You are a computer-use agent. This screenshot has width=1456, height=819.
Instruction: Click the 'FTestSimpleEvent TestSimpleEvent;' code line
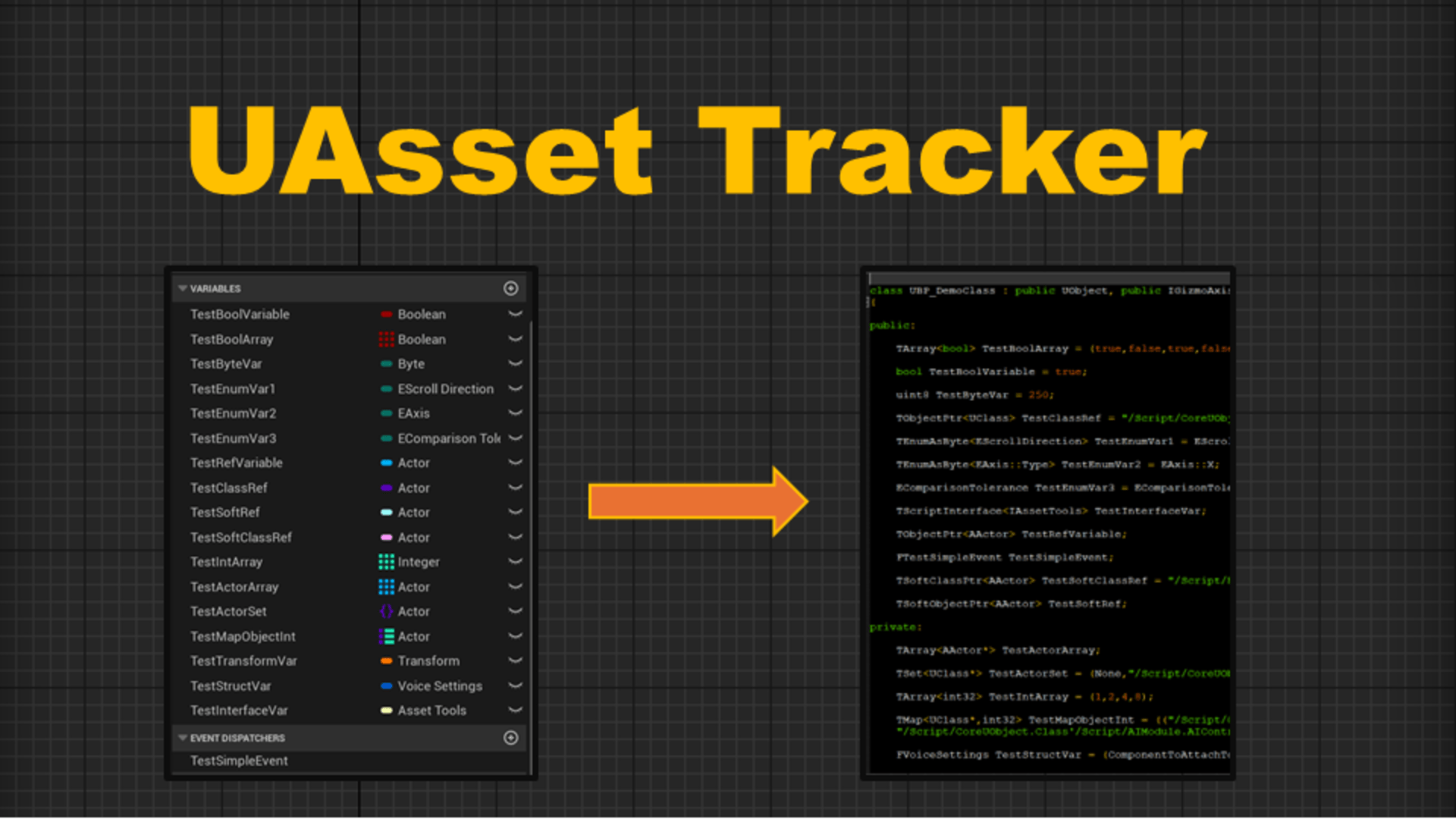point(1005,557)
